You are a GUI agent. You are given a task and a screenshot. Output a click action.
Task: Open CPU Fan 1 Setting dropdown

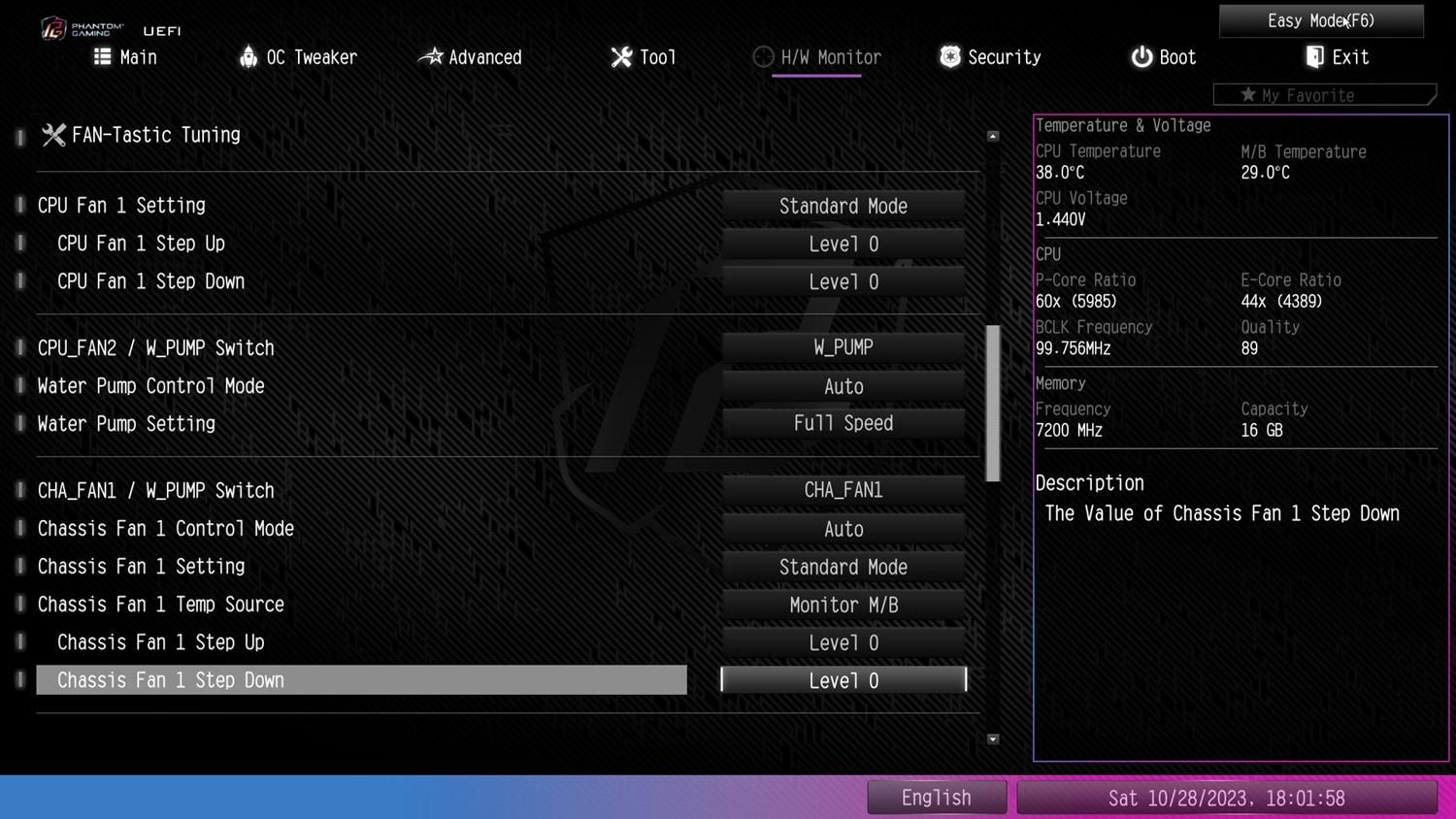tap(843, 206)
